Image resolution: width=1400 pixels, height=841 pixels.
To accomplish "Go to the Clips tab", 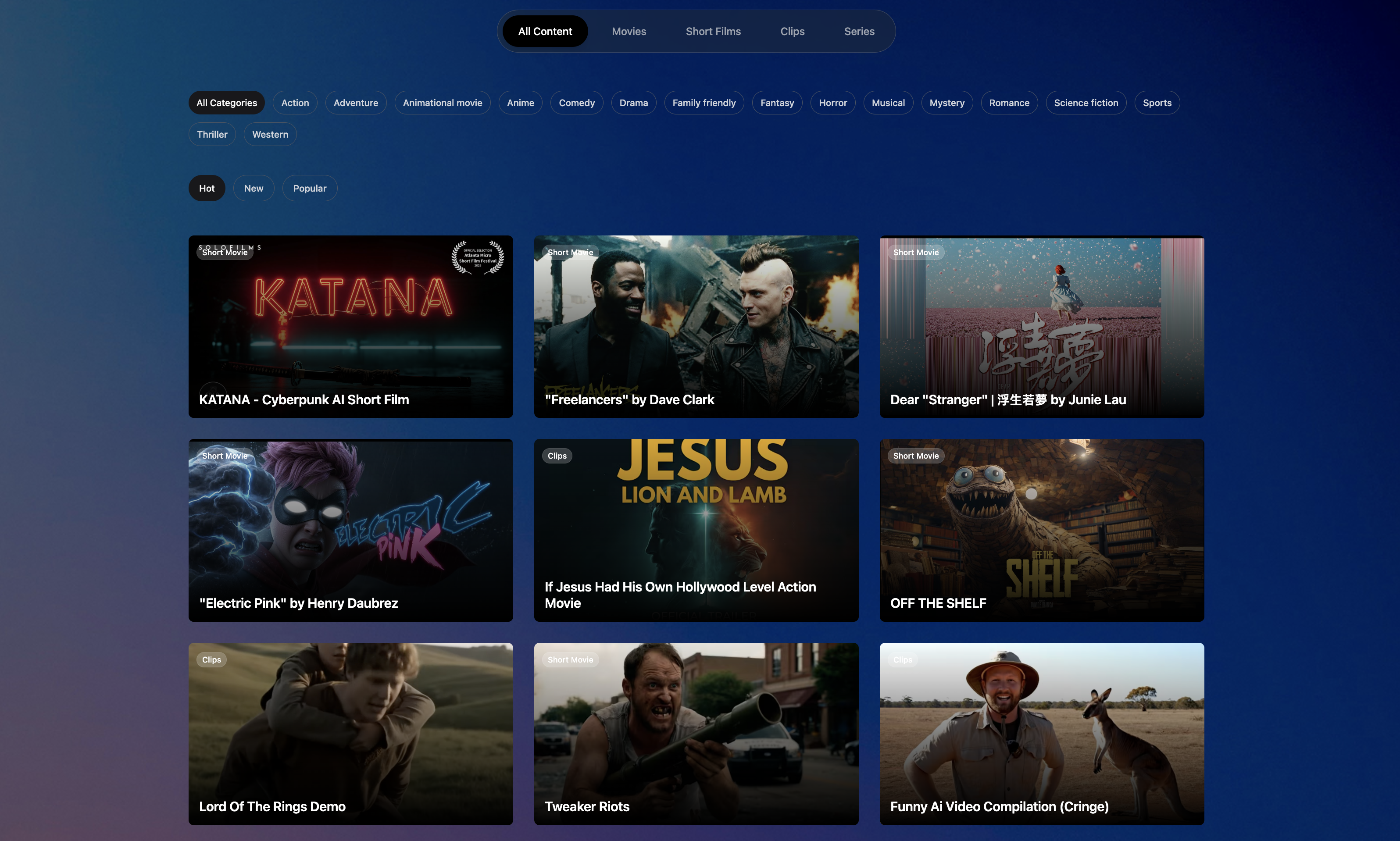I will [x=792, y=31].
